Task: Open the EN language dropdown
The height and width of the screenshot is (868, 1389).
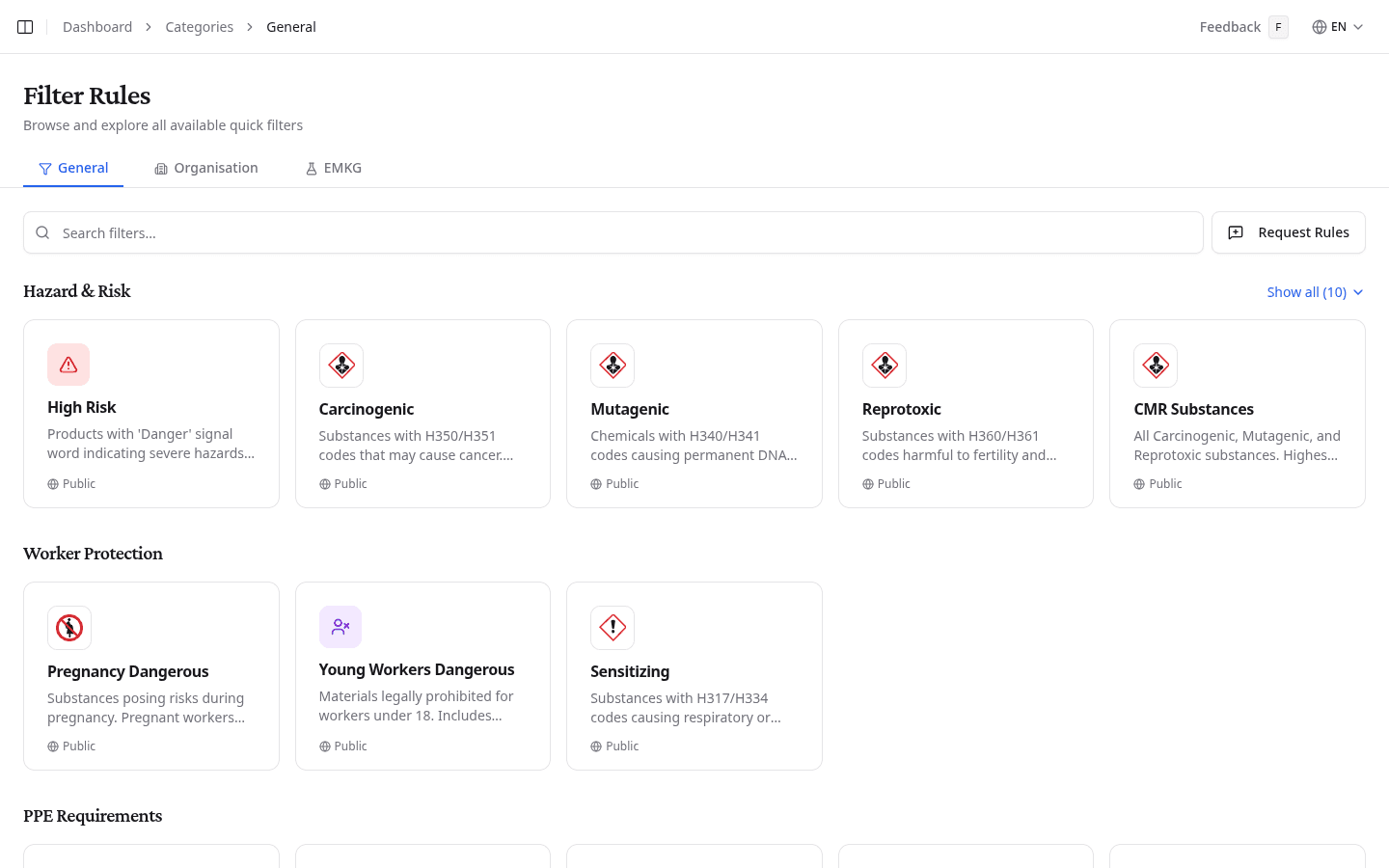Action: tap(1338, 27)
